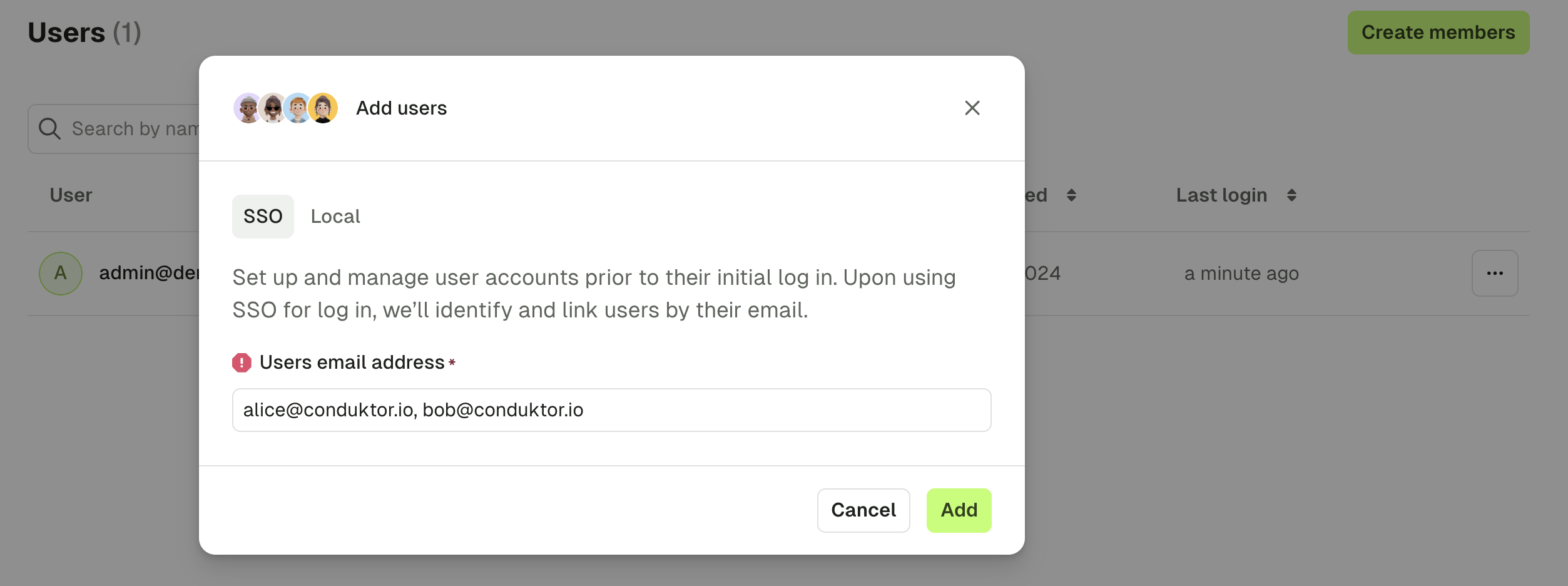Switch to the SSO tab
1568x586 pixels.
pos(263,217)
